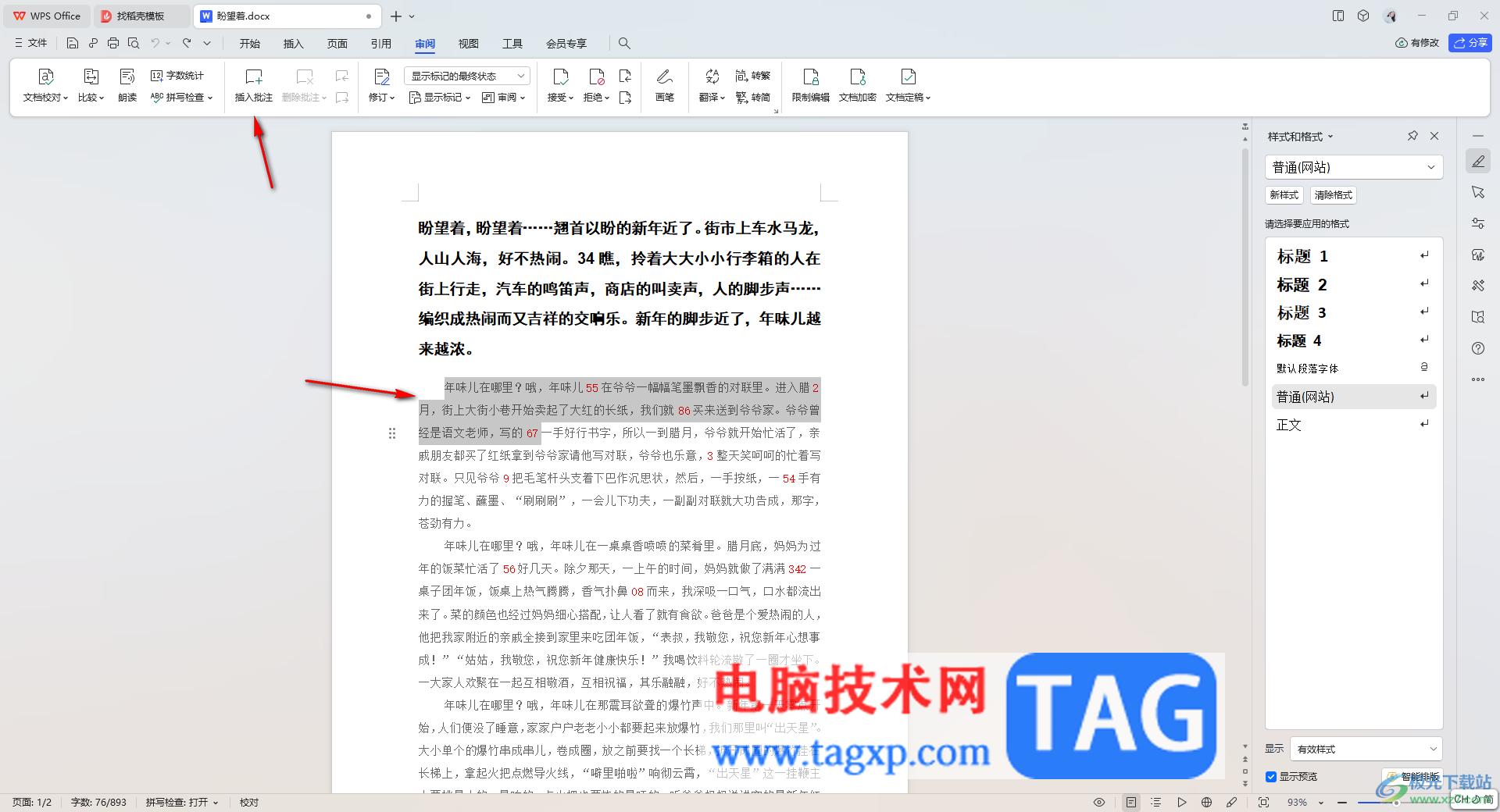This screenshot has height=812, width=1500.
Task: Toggle eye-protection mode in status bar
Action: pos(1099,802)
